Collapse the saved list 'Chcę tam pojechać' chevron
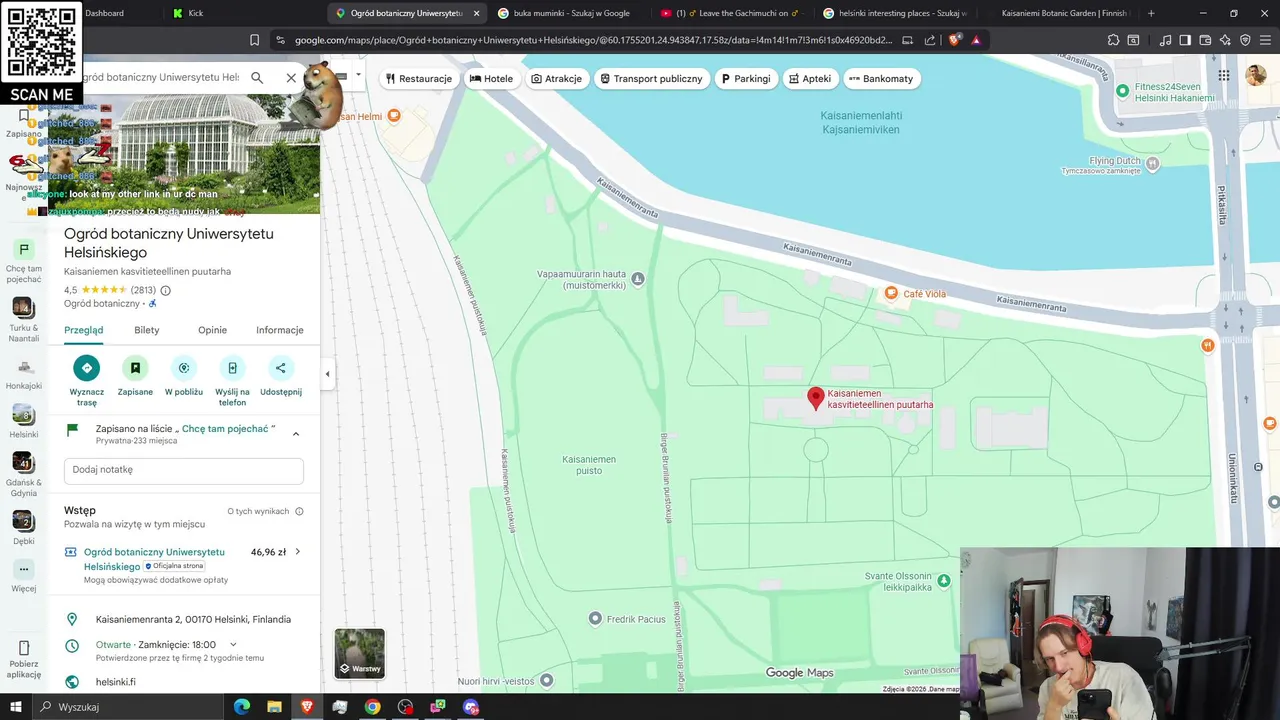This screenshot has width=1280, height=720. (x=296, y=433)
